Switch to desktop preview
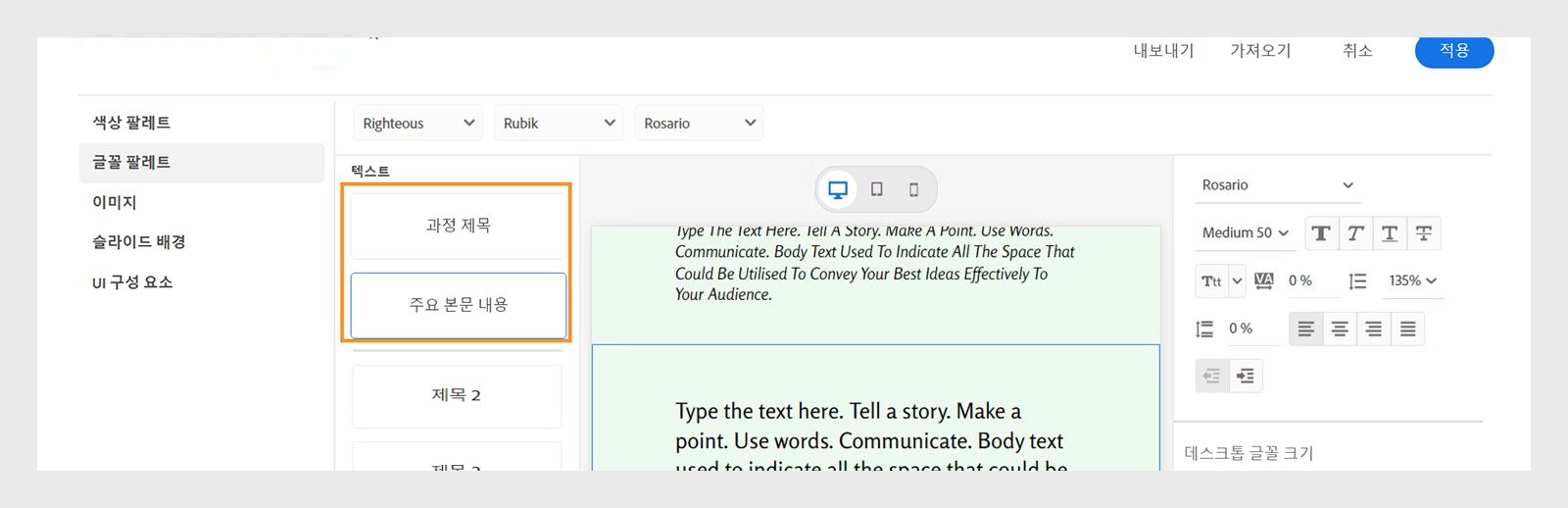This screenshot has height=508, width=1568. click(x=838, y=189)
